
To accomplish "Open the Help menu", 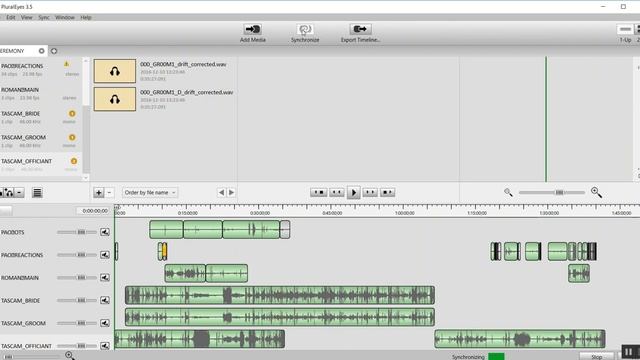I will pos(86,18).
